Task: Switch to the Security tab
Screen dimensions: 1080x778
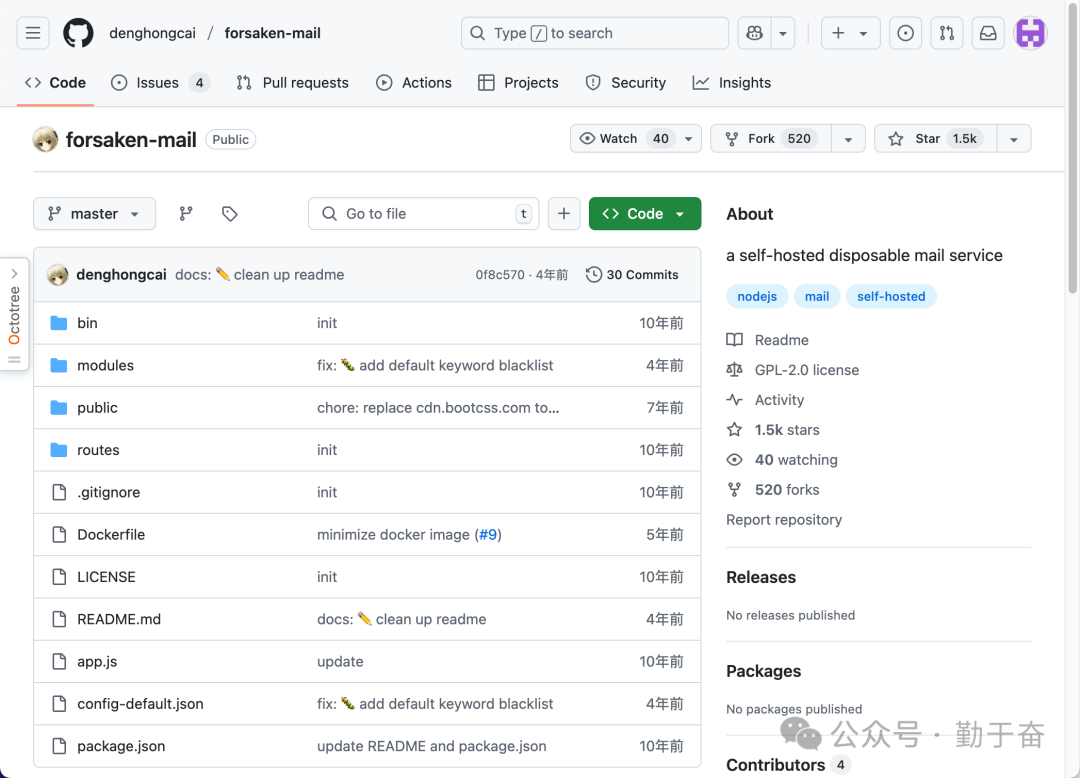Action: click(625, 83)
